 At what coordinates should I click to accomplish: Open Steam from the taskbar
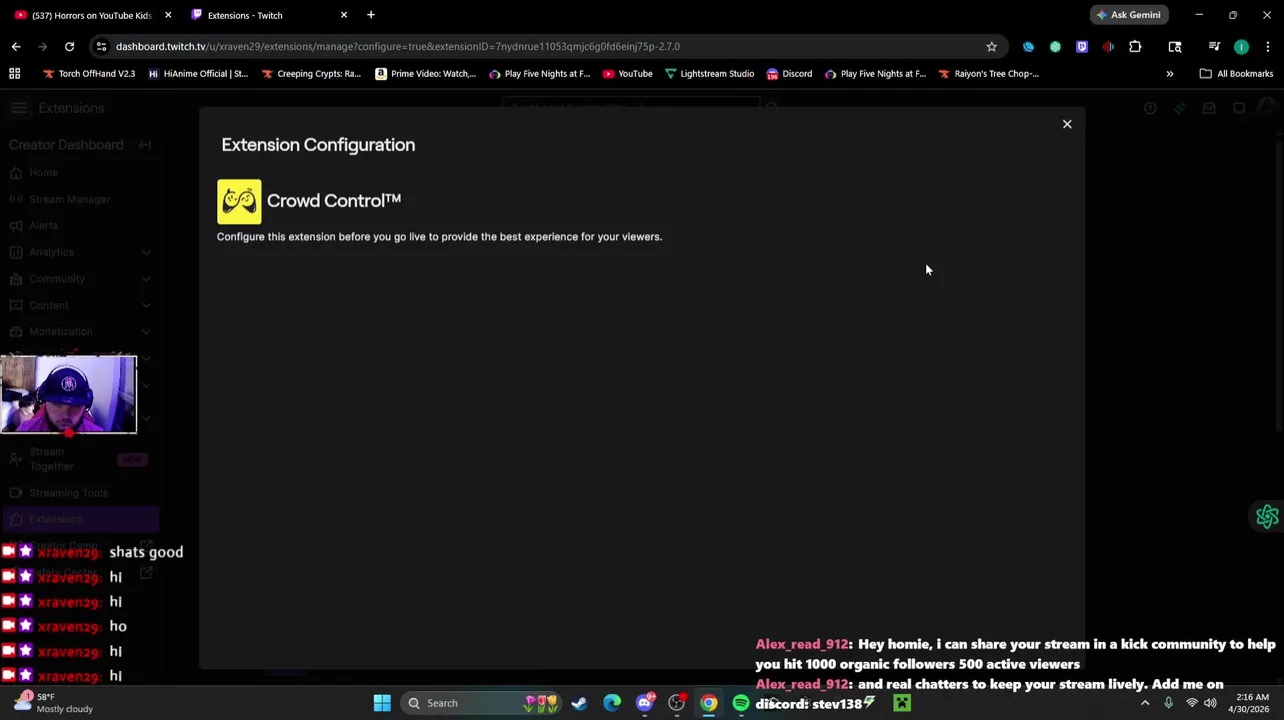click(579, 703)
